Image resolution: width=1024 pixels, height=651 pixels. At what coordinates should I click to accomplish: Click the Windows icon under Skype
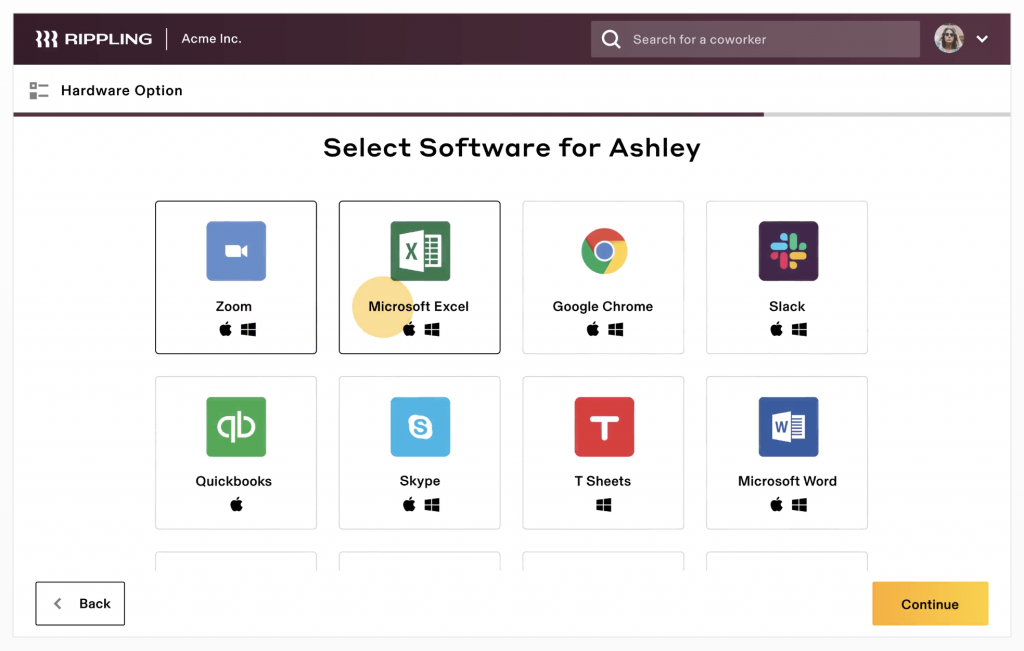point(432,505)
